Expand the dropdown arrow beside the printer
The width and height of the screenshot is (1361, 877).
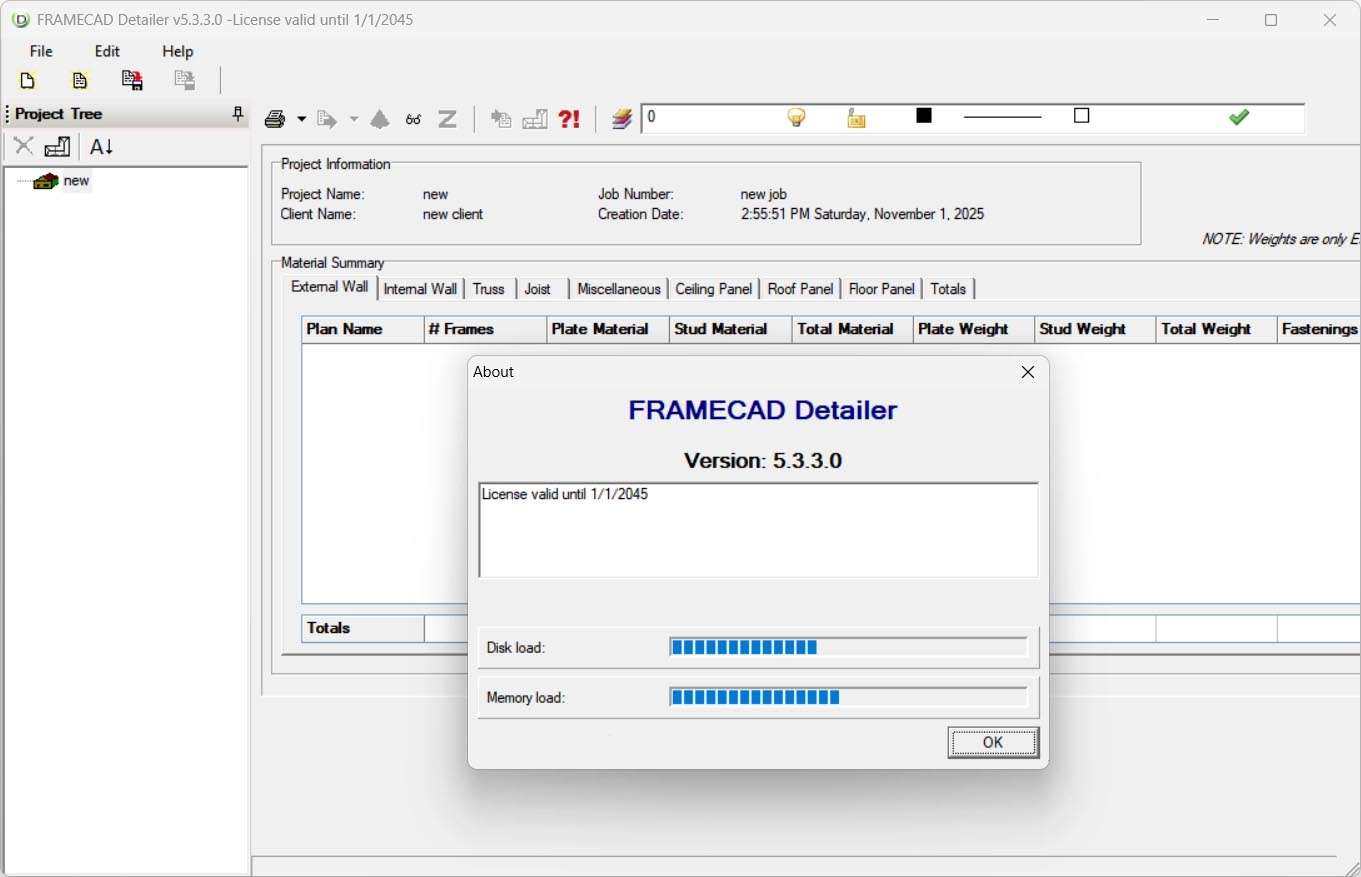point(301,120)
